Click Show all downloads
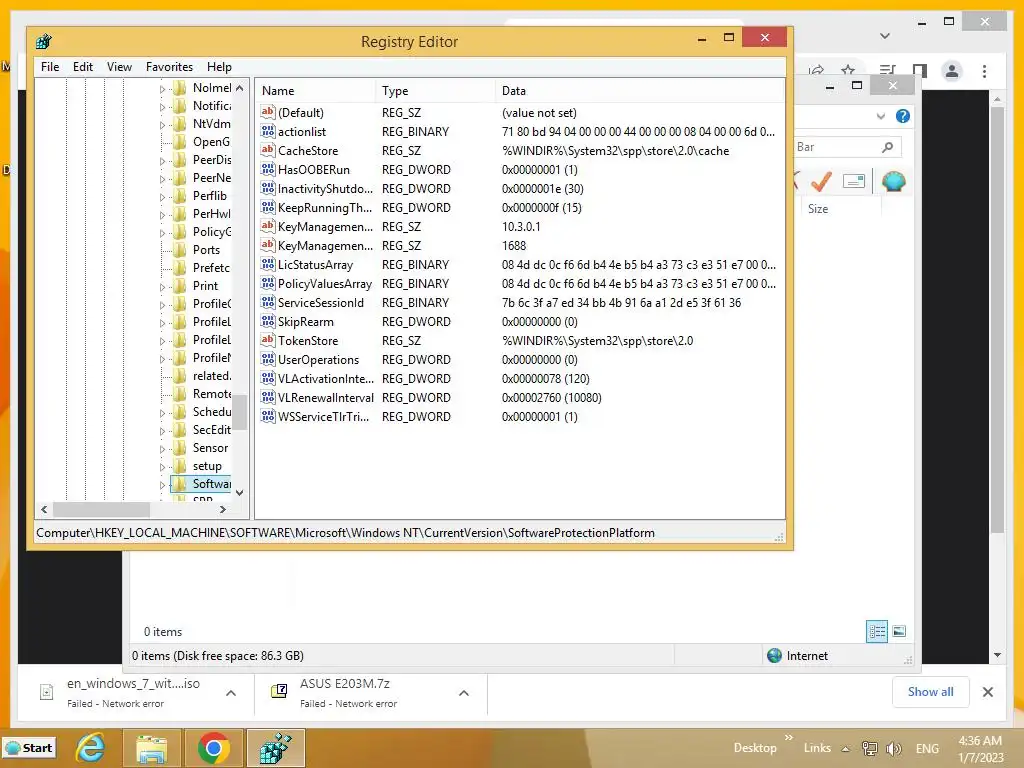 [x=930, y=692]
